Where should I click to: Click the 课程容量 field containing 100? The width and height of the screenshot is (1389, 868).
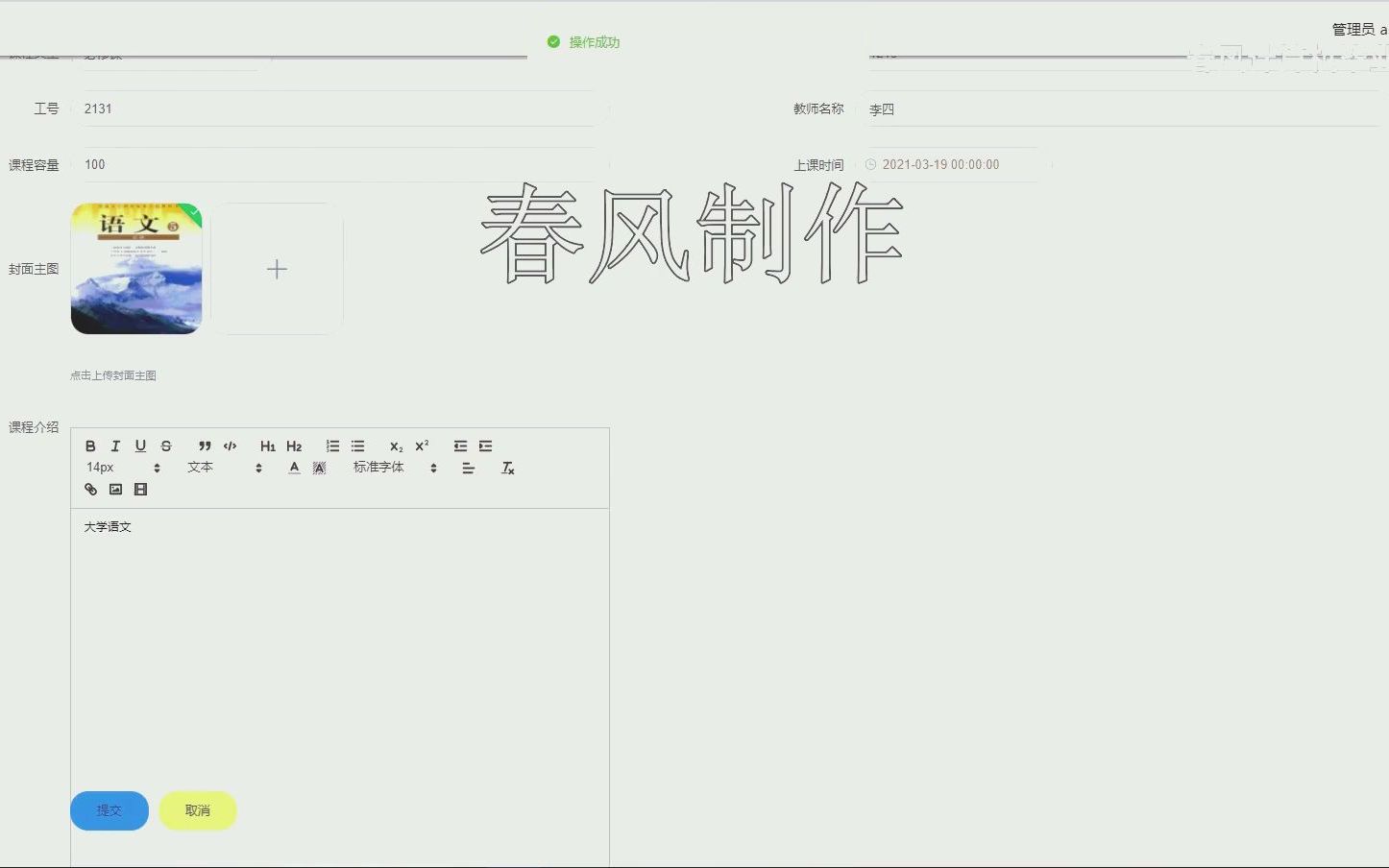339,164
